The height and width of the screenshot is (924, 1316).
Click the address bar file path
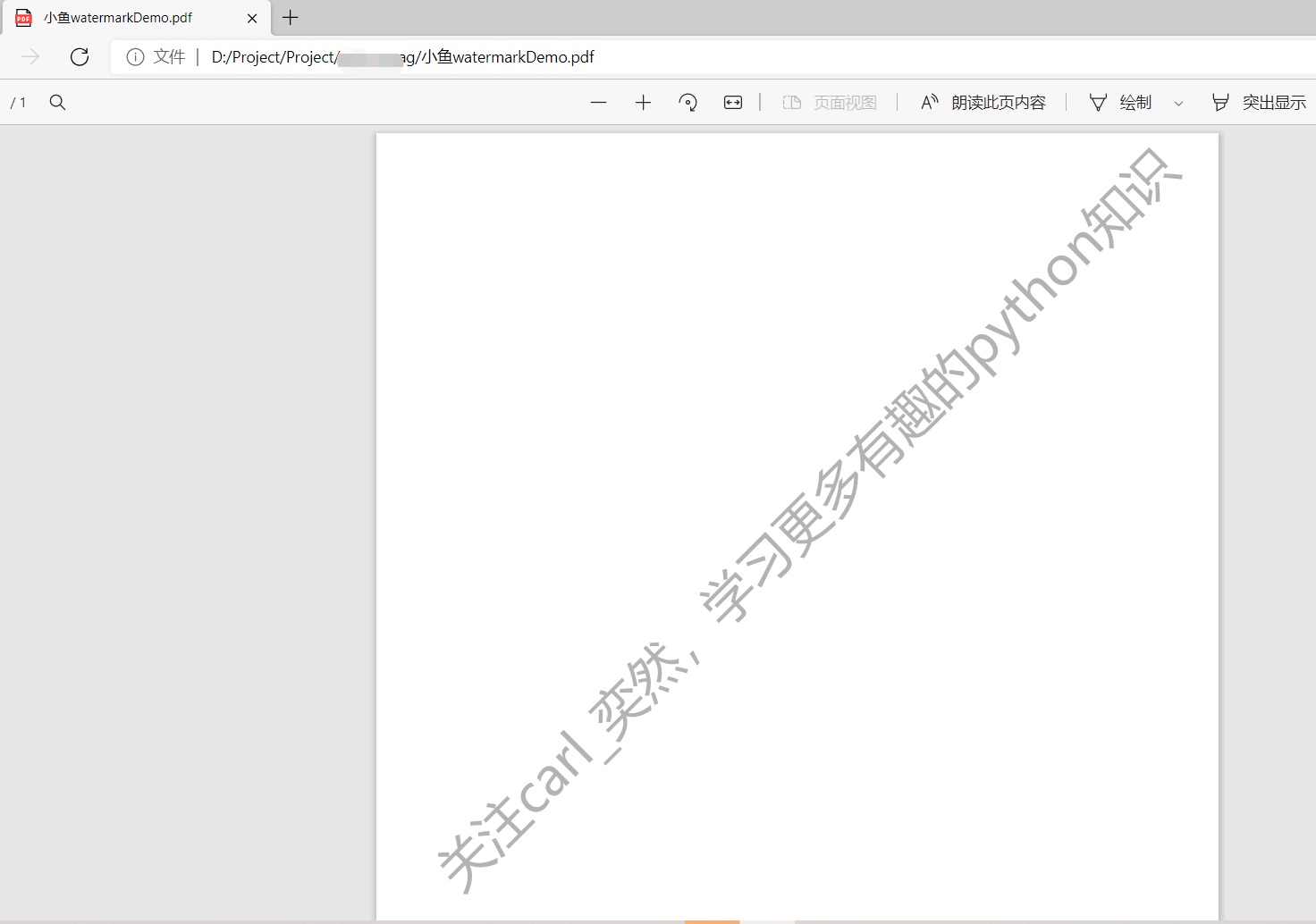click(x=402, y=56)
